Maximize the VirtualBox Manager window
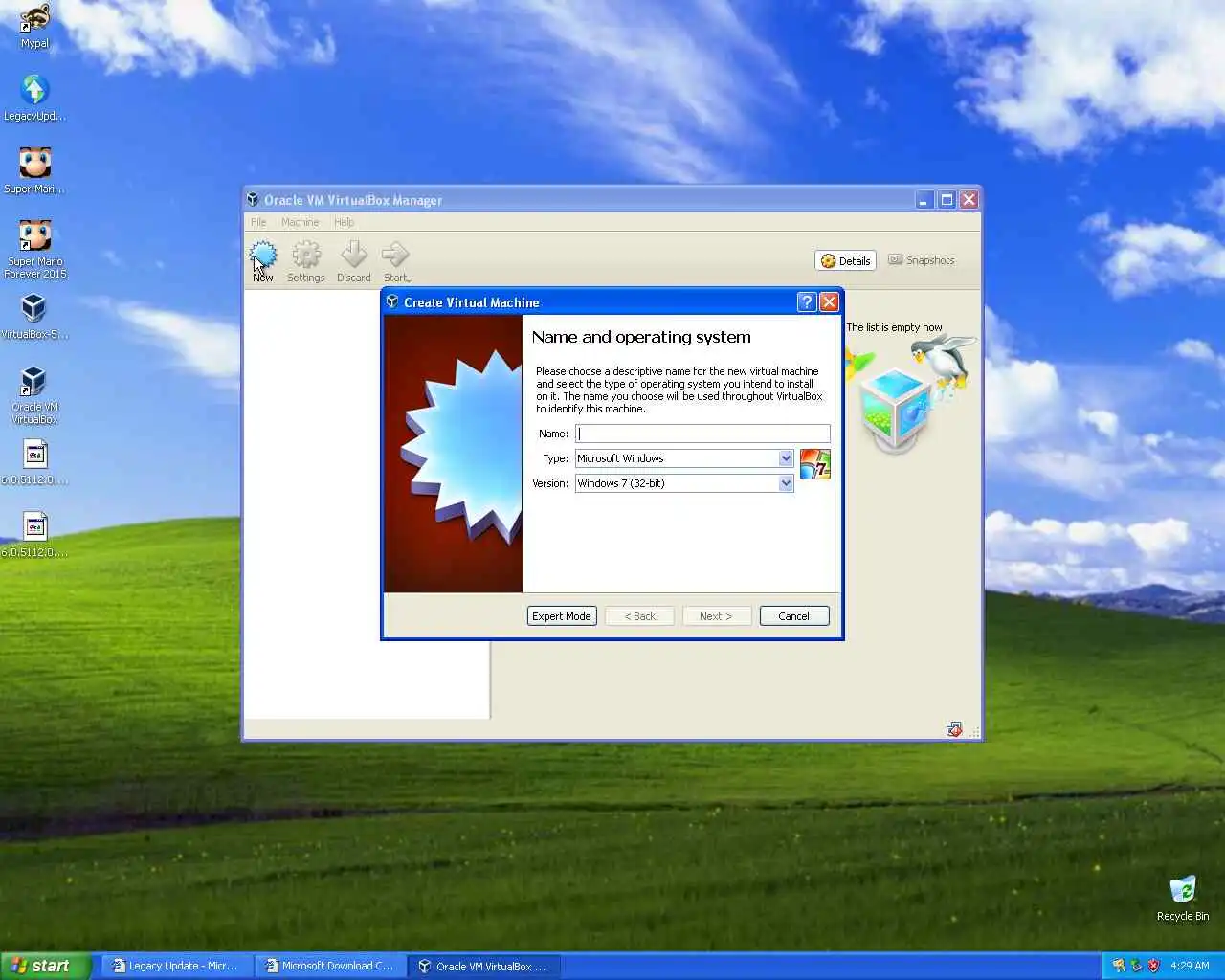This screenshot has width=1225, height=980. 947,199
